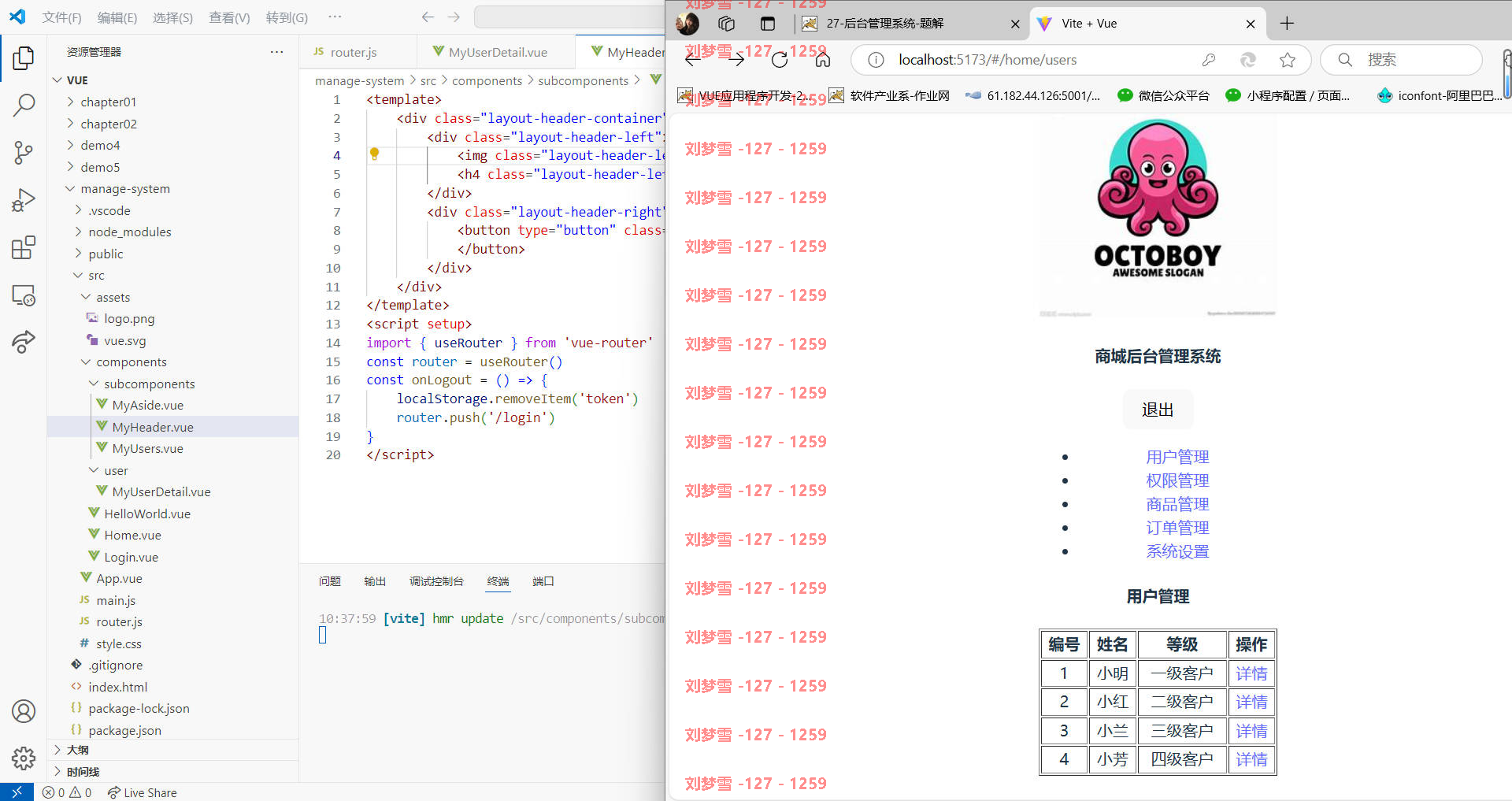
Task: Open Login.vue in the file tree
Action: (131, 557)
